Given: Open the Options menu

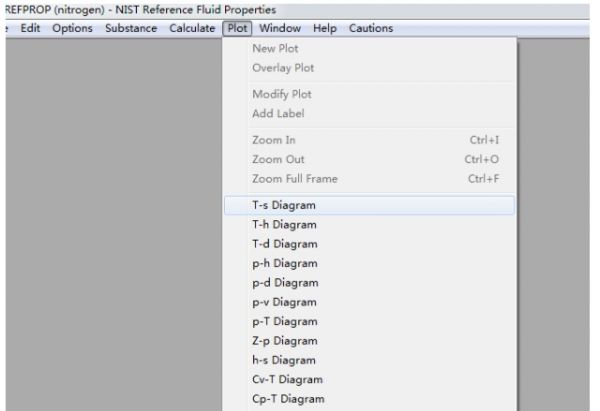Looking at the screenshot, I should [72, 28].
